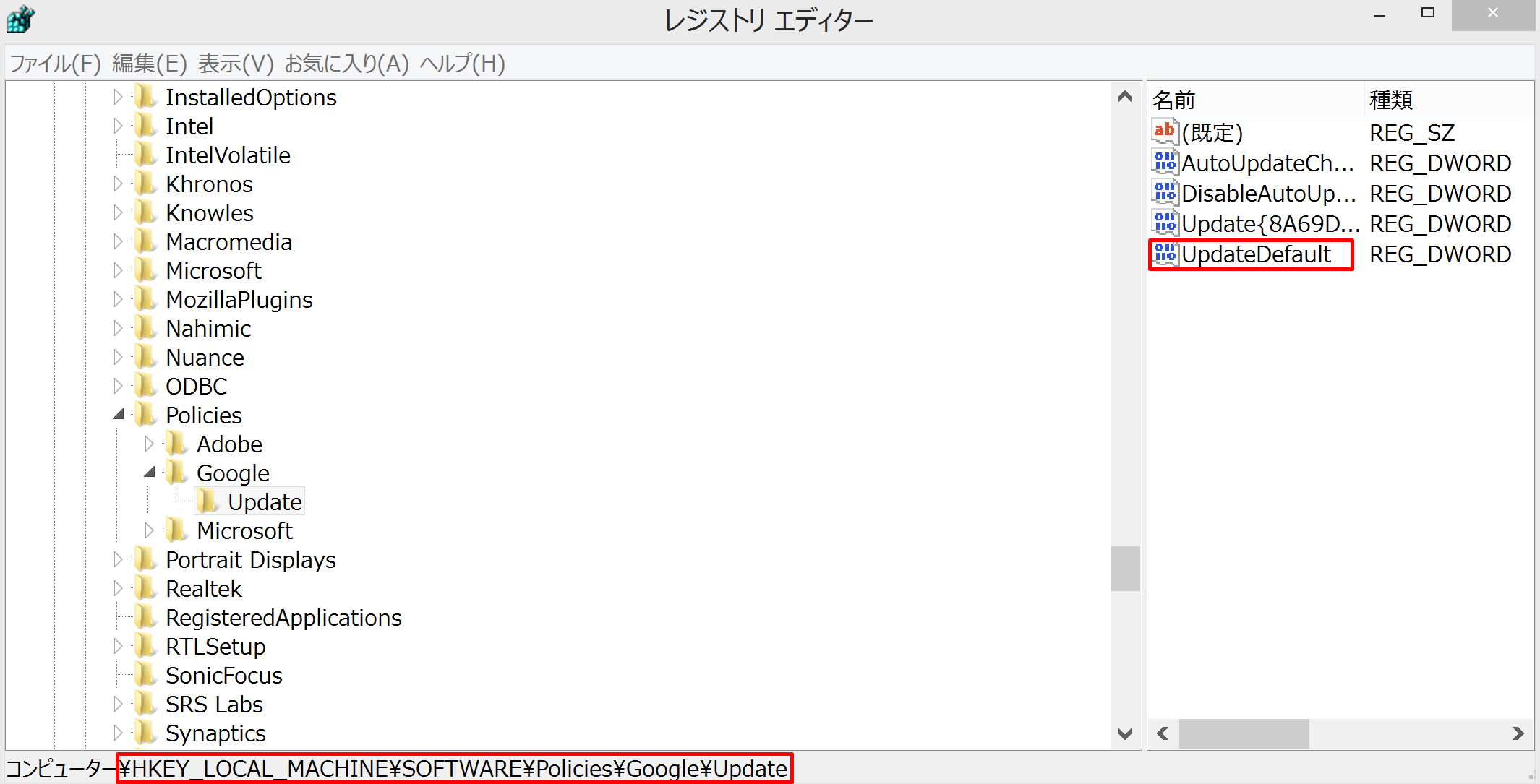Collapse the Policies tree node
Screen dimensions: 1540x784
click(119, 415)
